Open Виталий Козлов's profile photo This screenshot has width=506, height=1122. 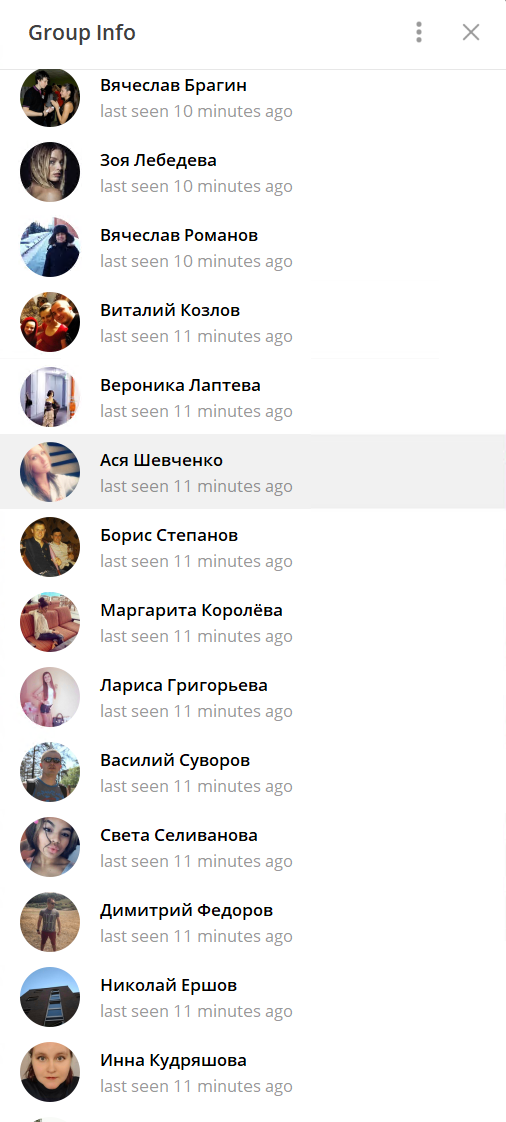[x=50, y=322]
